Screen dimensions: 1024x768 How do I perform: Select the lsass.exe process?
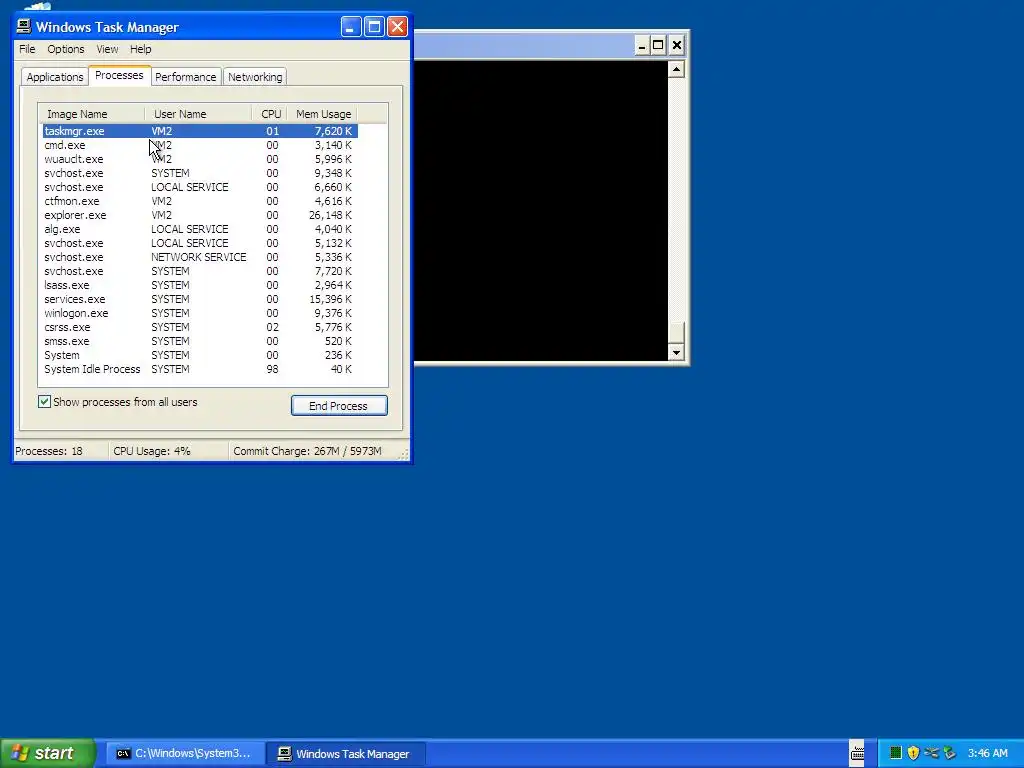(199, 285)
